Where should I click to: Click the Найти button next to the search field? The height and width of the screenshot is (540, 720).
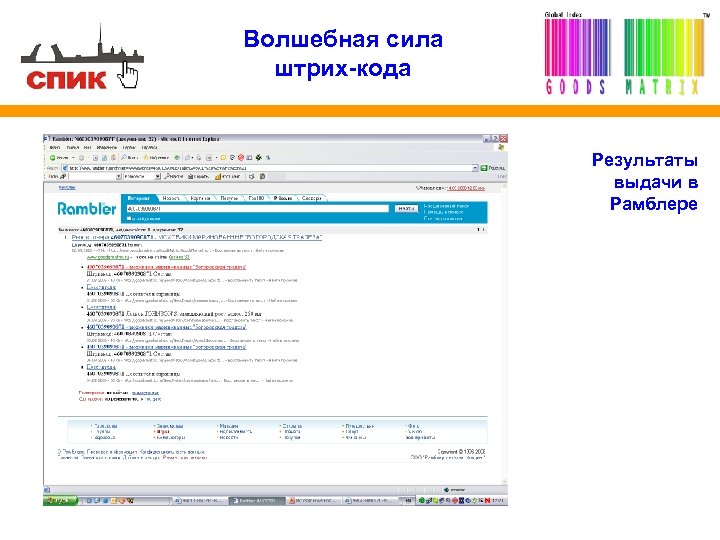(406, 208)
